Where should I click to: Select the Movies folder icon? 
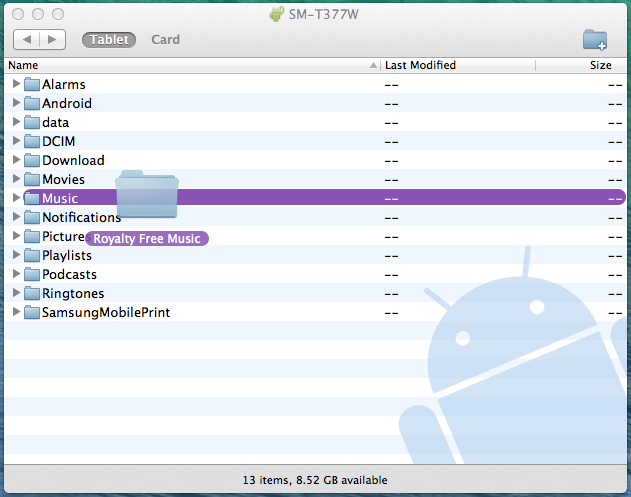tap(32, 179)
